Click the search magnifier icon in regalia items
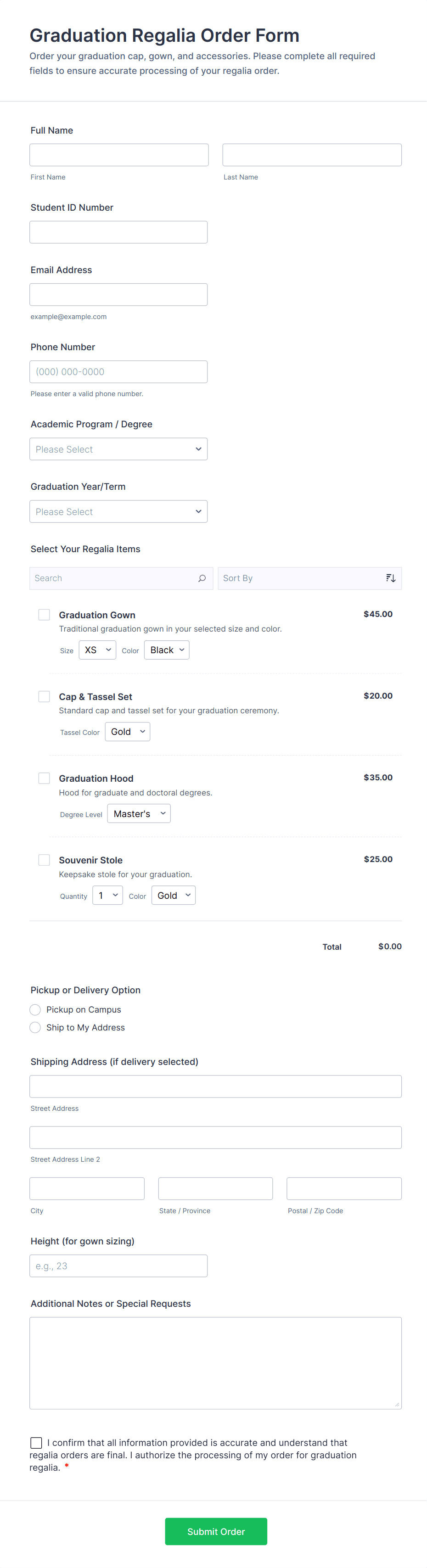 [x=202, y=578]
